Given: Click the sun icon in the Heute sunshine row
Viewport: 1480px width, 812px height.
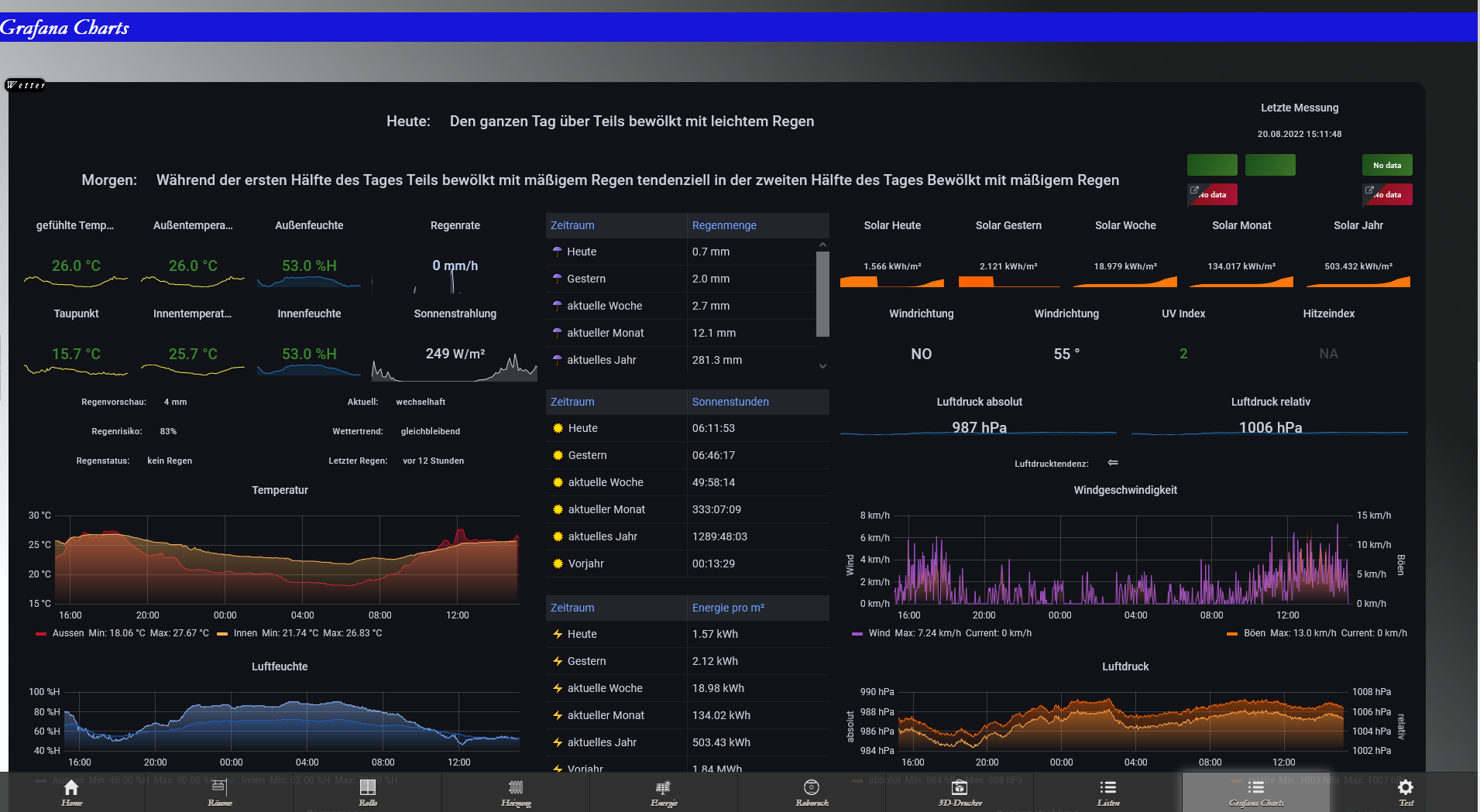Looking at the screenshot, I should click(558, 428).
